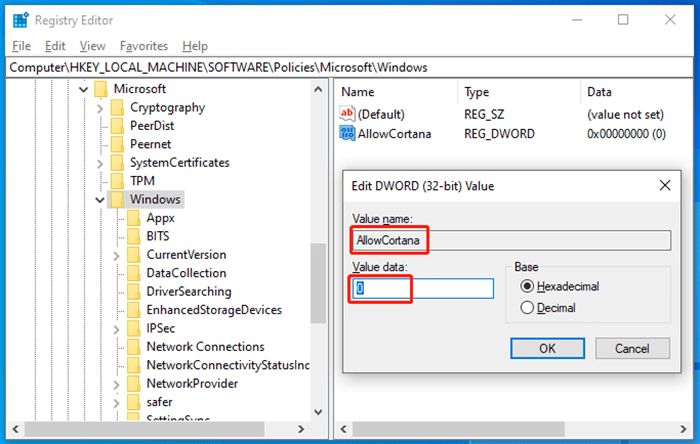The image size is (700, 444).
Task: Click the '0x00000000 (0)' data cell
Action: [x=626, y=133]
